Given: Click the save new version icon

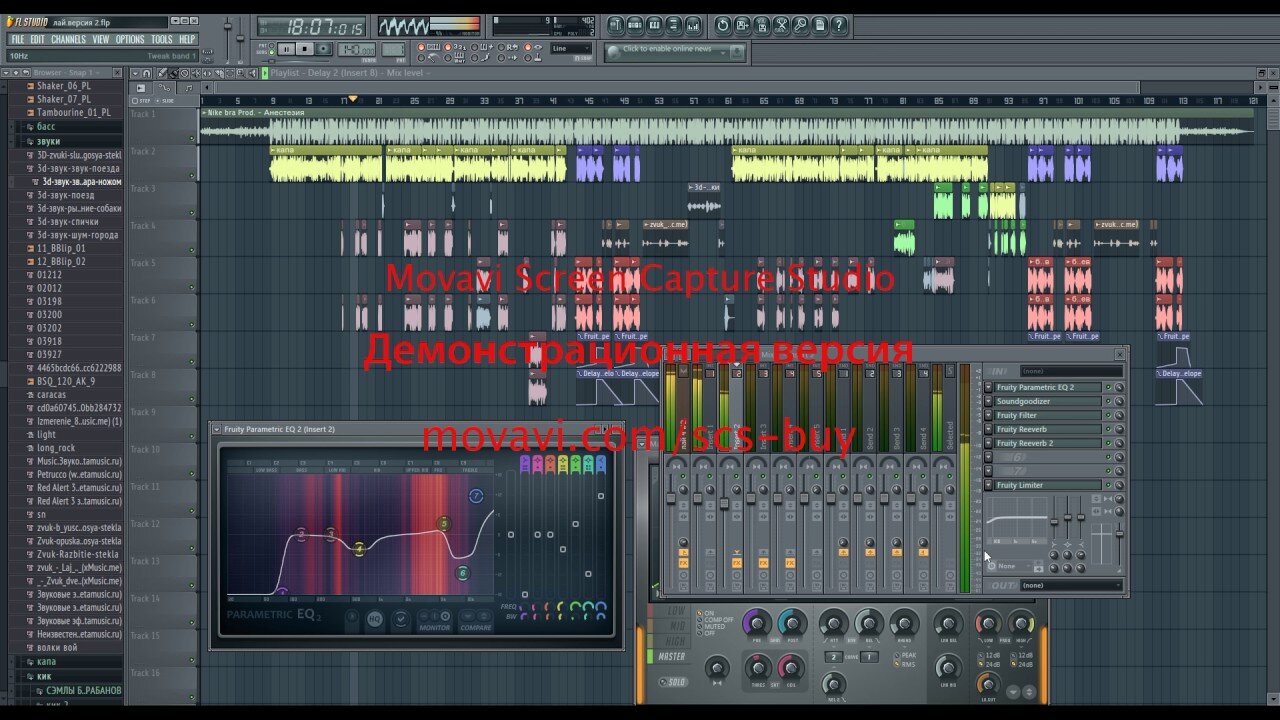Looking at the screenshot, I should 742,25.
